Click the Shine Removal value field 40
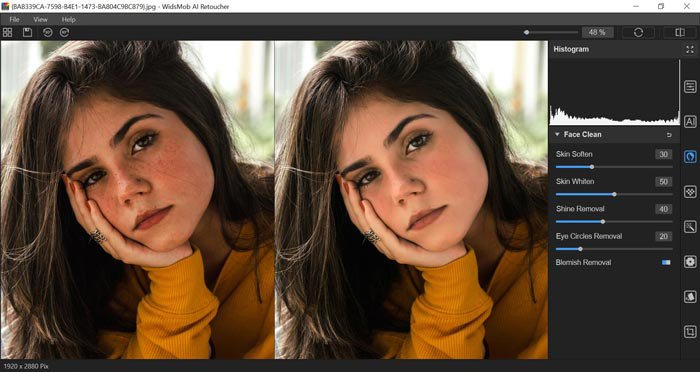 pyautogui.click(x=663, y=209)
